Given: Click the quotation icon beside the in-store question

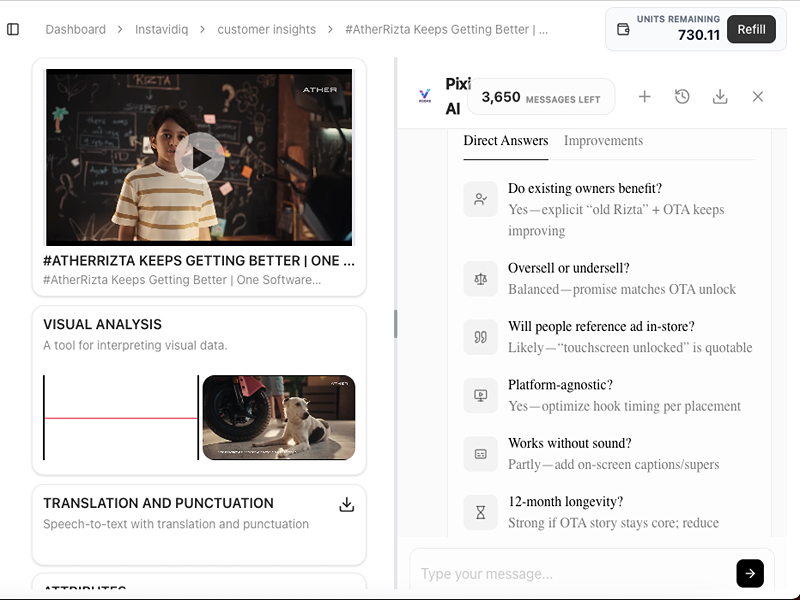Looking at the screenshot, I should 481,337.
